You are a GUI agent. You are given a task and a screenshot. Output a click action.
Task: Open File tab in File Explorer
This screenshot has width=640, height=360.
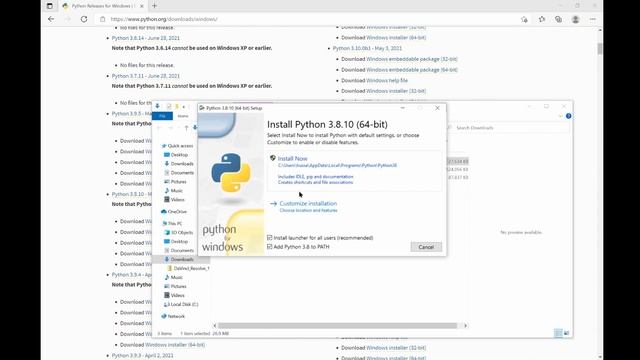click(x=162, y=116)
